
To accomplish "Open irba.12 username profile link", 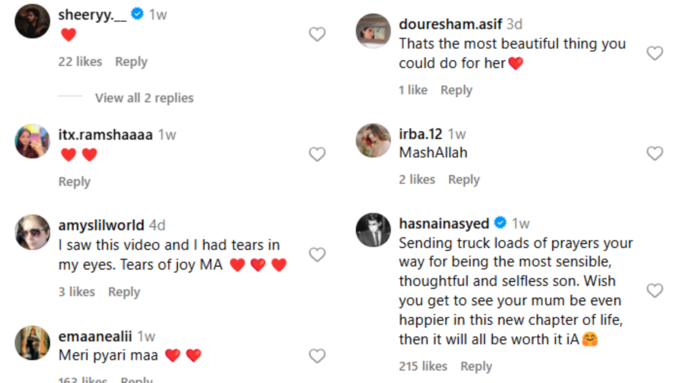I will point(420,134).
